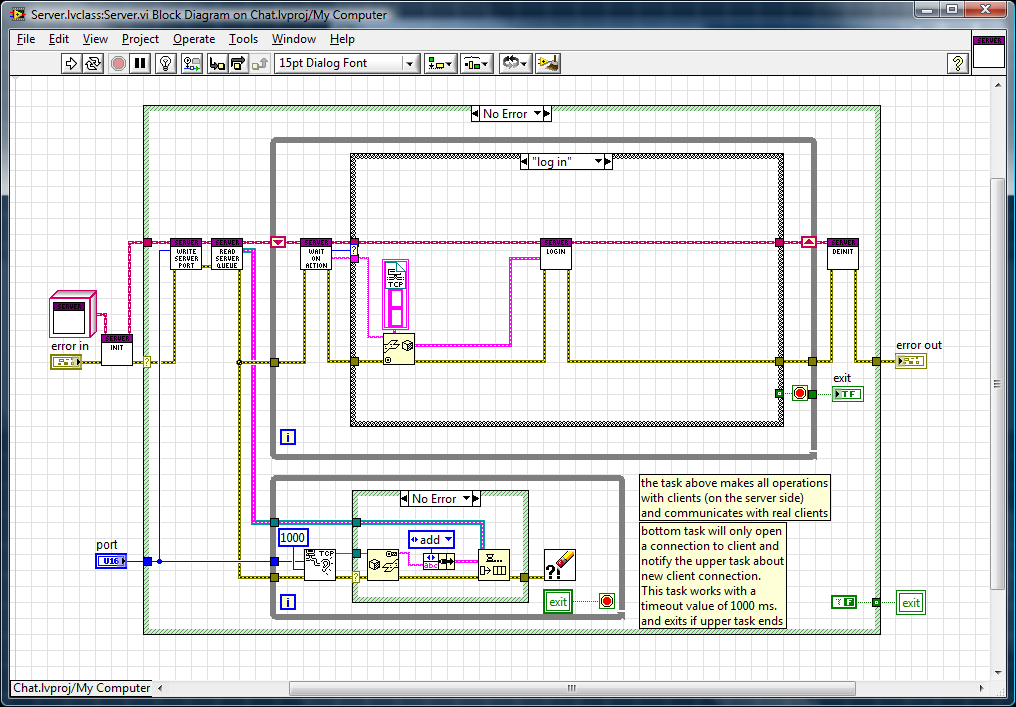Click the Run arrow button
The image size is (1016, 707).
71,63
